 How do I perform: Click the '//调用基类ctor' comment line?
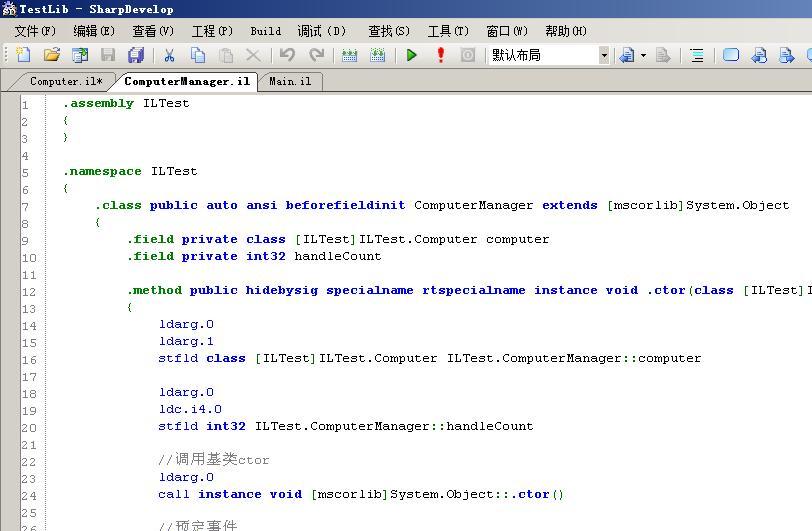tap(213, 460)
